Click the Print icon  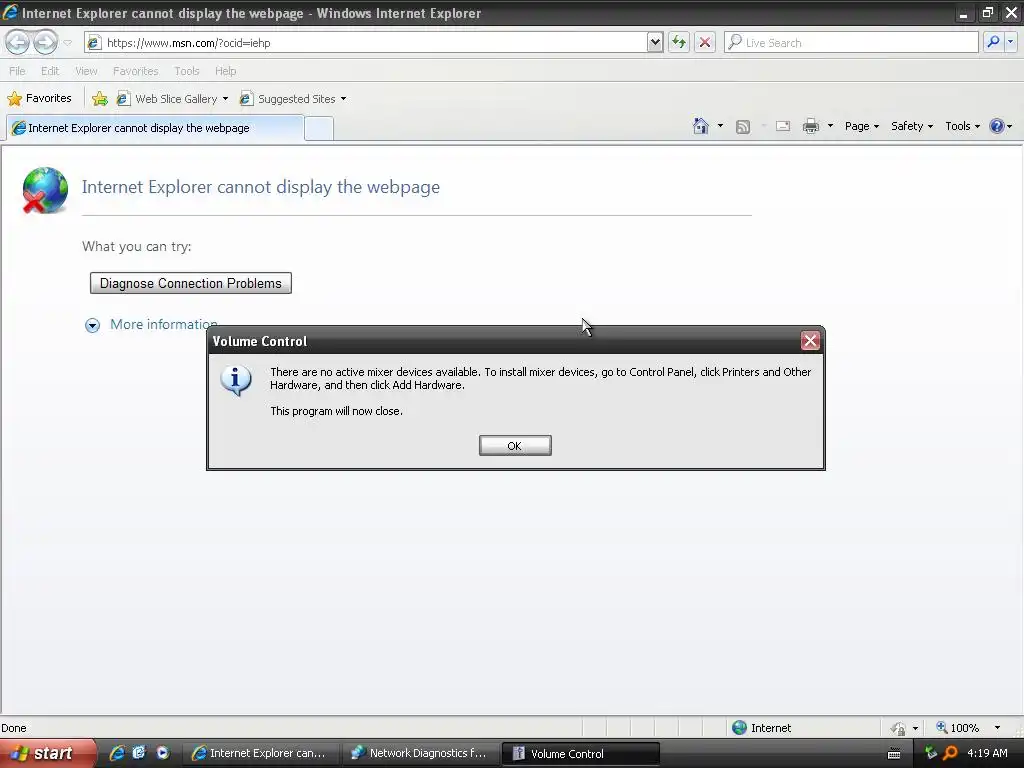(810, 126)
